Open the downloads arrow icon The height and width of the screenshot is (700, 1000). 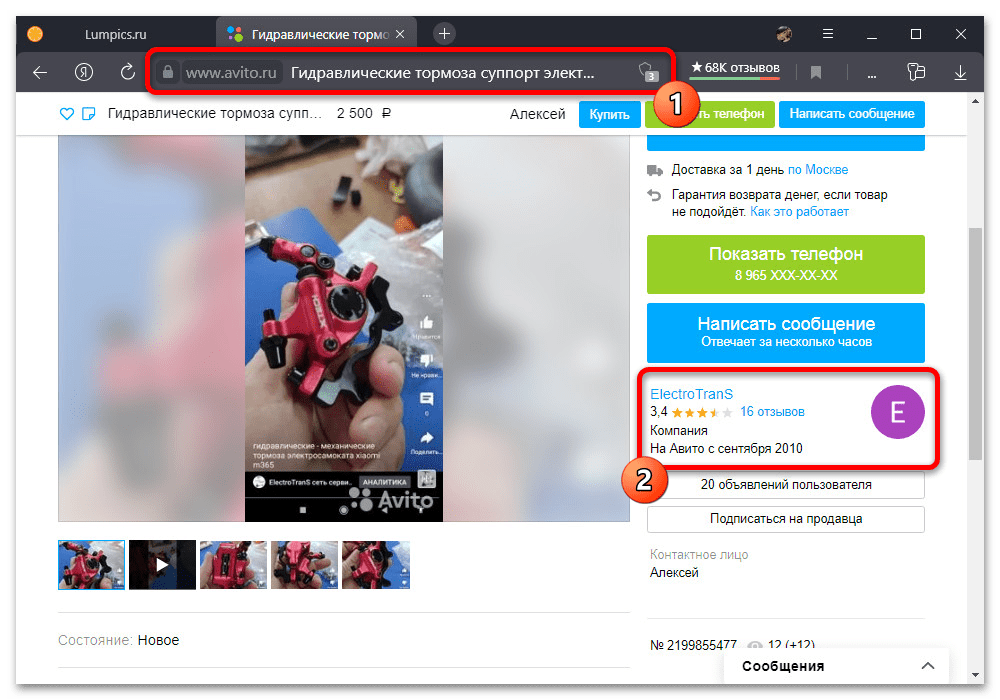pos(960,72)
